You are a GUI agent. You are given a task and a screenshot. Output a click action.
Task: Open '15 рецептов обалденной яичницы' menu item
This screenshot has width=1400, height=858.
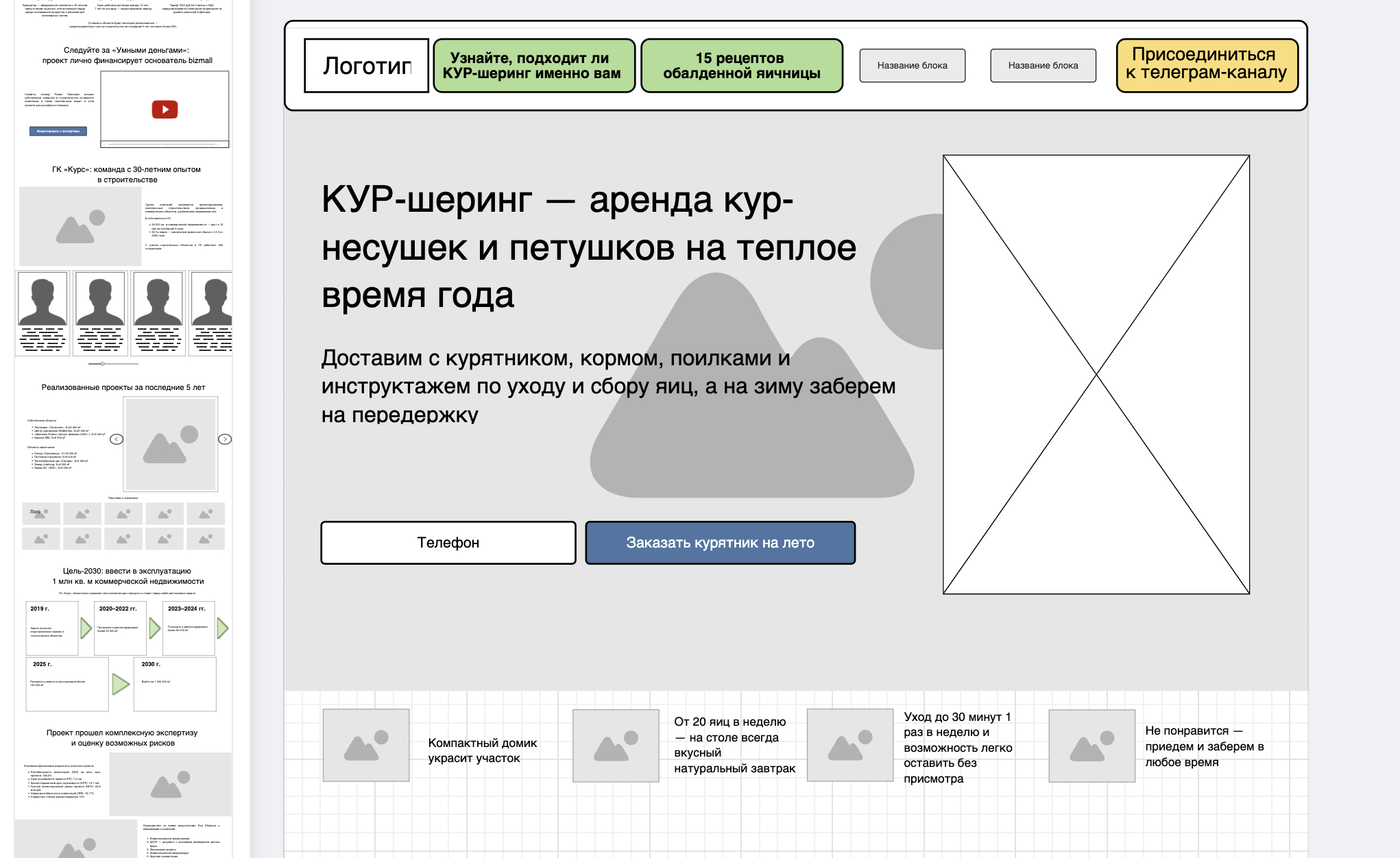click(x=741, y=66)
